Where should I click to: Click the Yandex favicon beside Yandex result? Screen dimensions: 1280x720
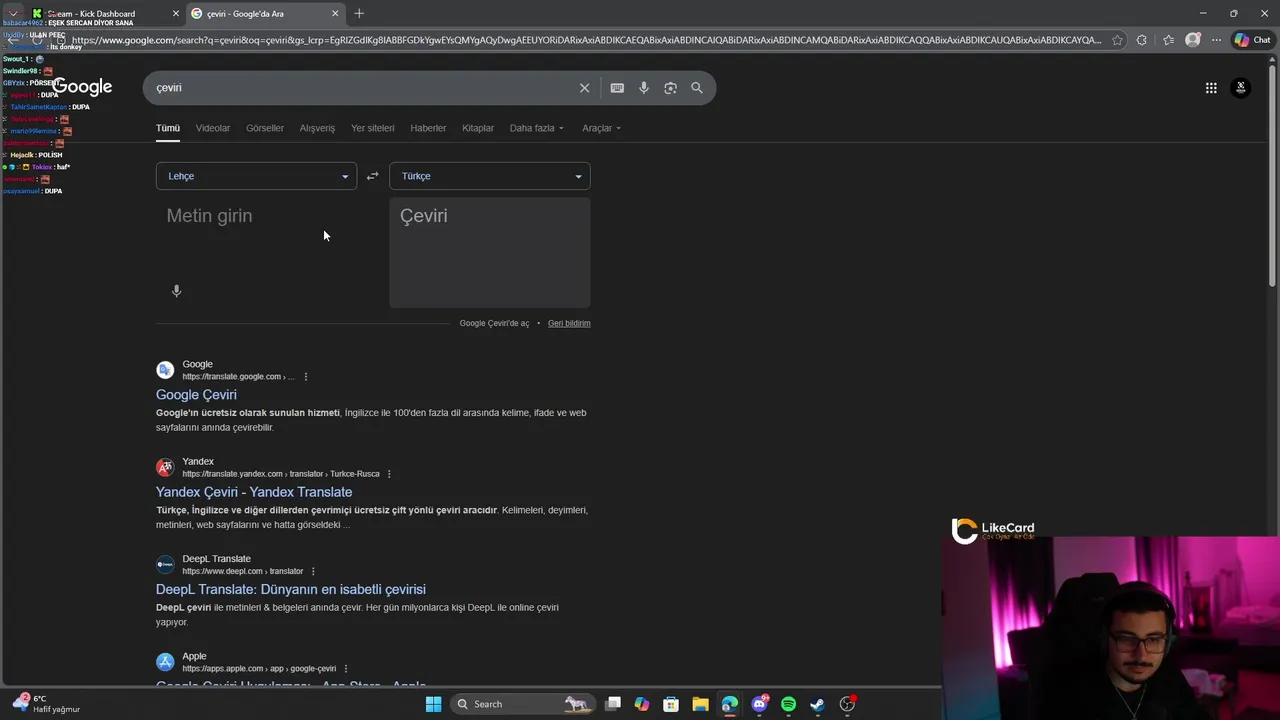click(x=165, y=467)
